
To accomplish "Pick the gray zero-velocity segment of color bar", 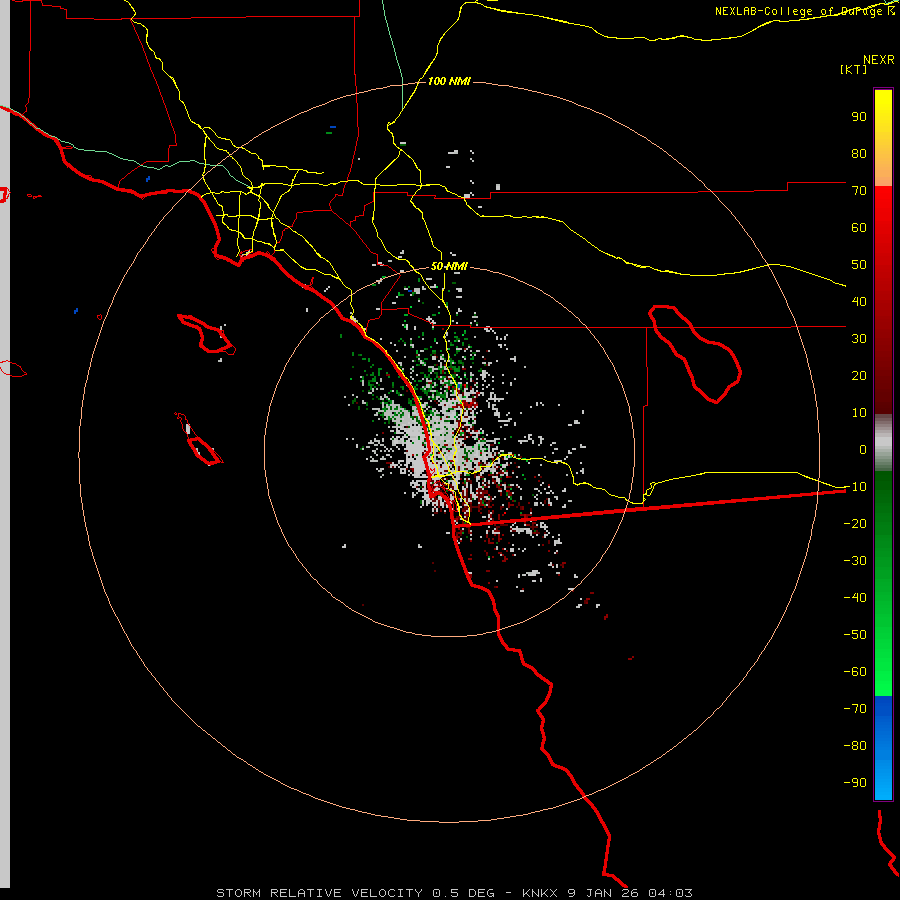I will [x=883, y=443].
